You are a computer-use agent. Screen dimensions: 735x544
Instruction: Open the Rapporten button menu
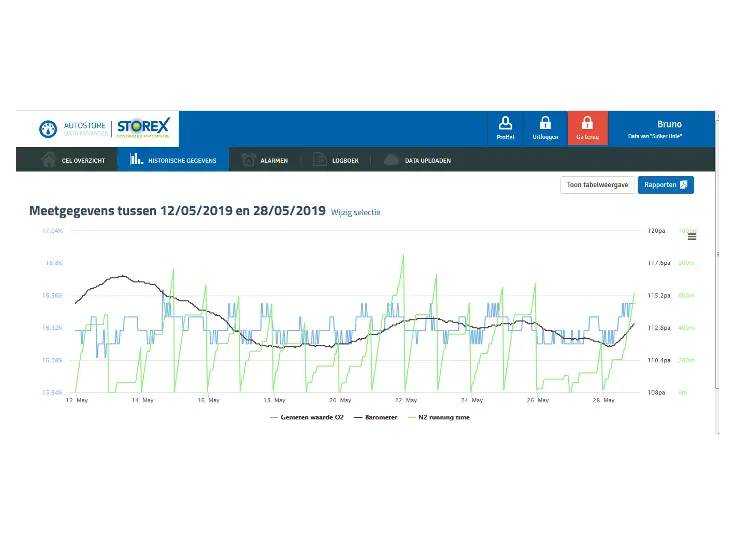point(665,185)
